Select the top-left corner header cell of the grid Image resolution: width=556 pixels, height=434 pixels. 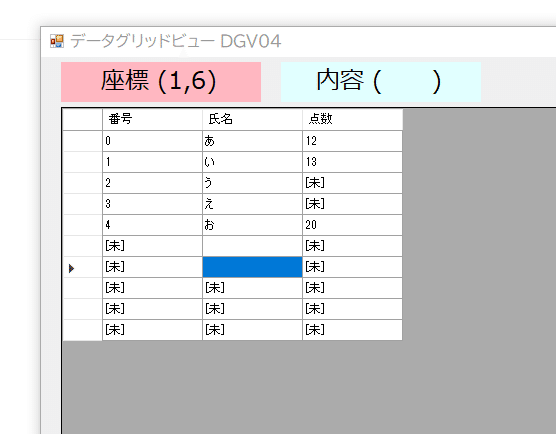[x=82, y=119]
